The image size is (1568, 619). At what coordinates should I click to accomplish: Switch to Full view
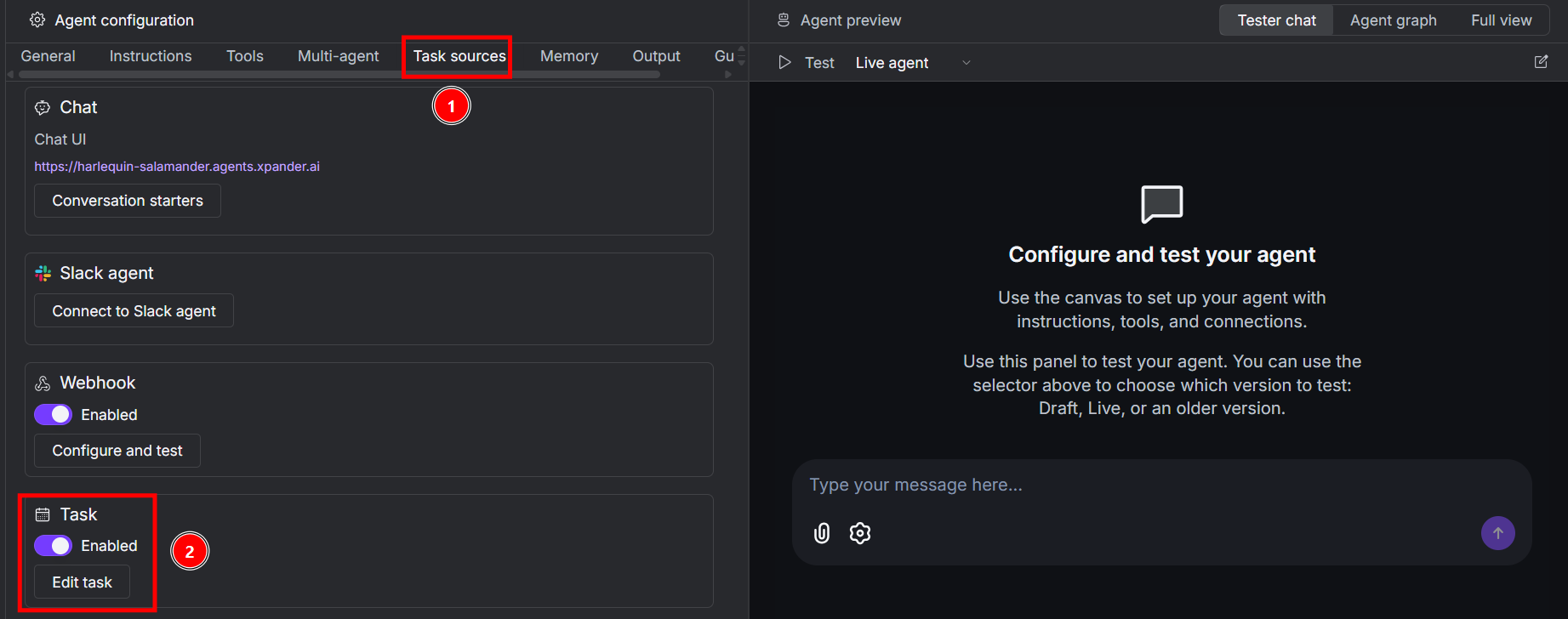(x=1501, y=20)
